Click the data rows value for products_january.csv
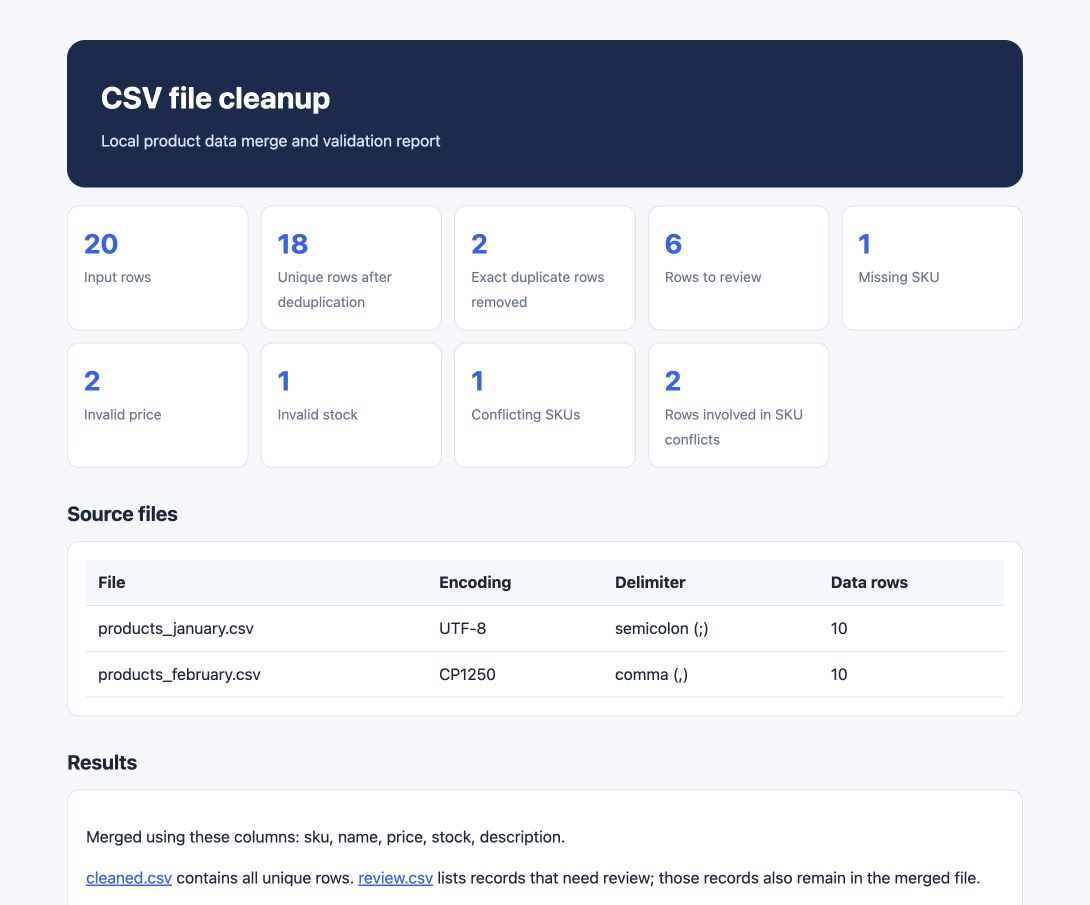This screenshot has width=1090, height=905. coord(839,629)
